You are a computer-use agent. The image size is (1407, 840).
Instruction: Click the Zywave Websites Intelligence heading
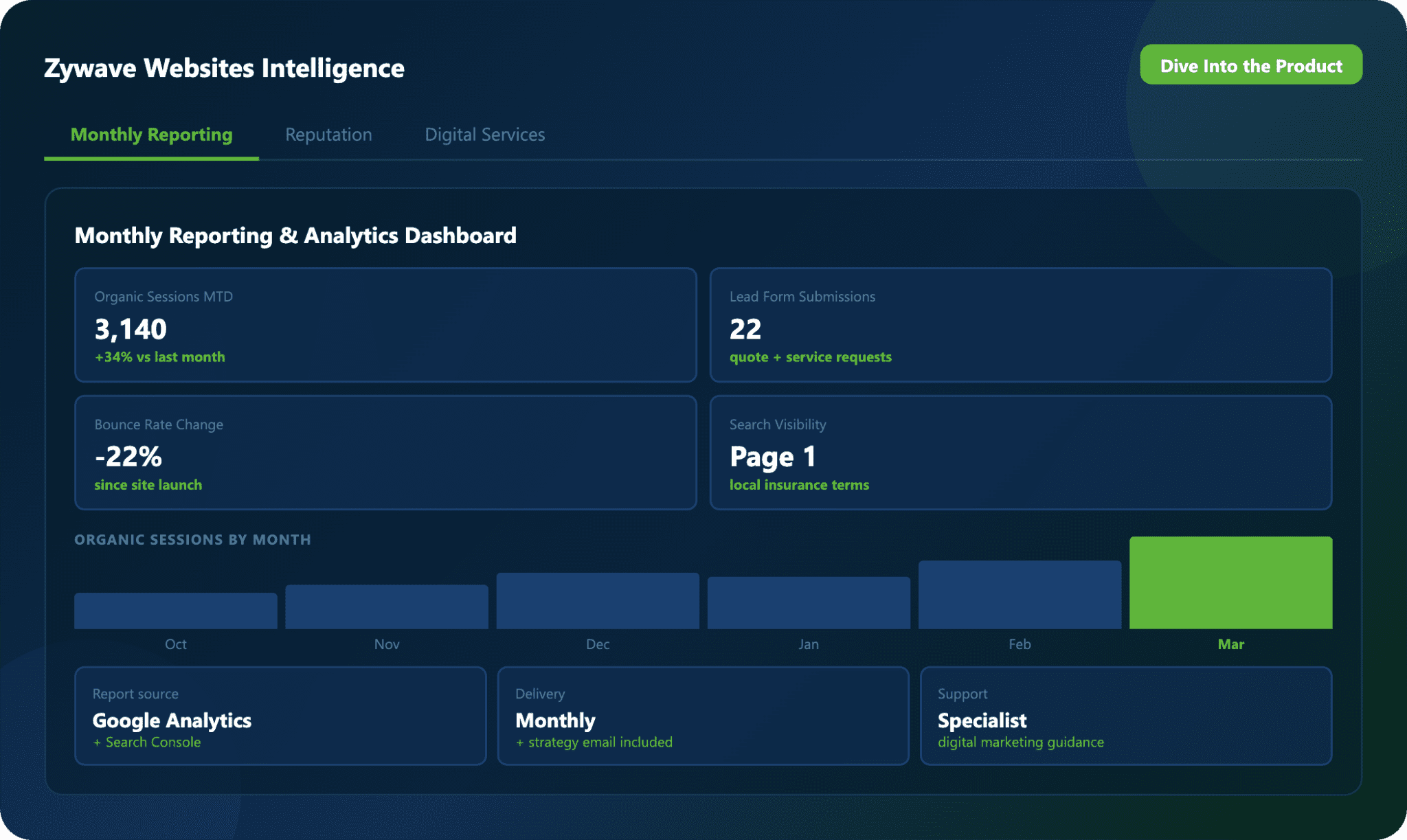click(x=224, y=69)
